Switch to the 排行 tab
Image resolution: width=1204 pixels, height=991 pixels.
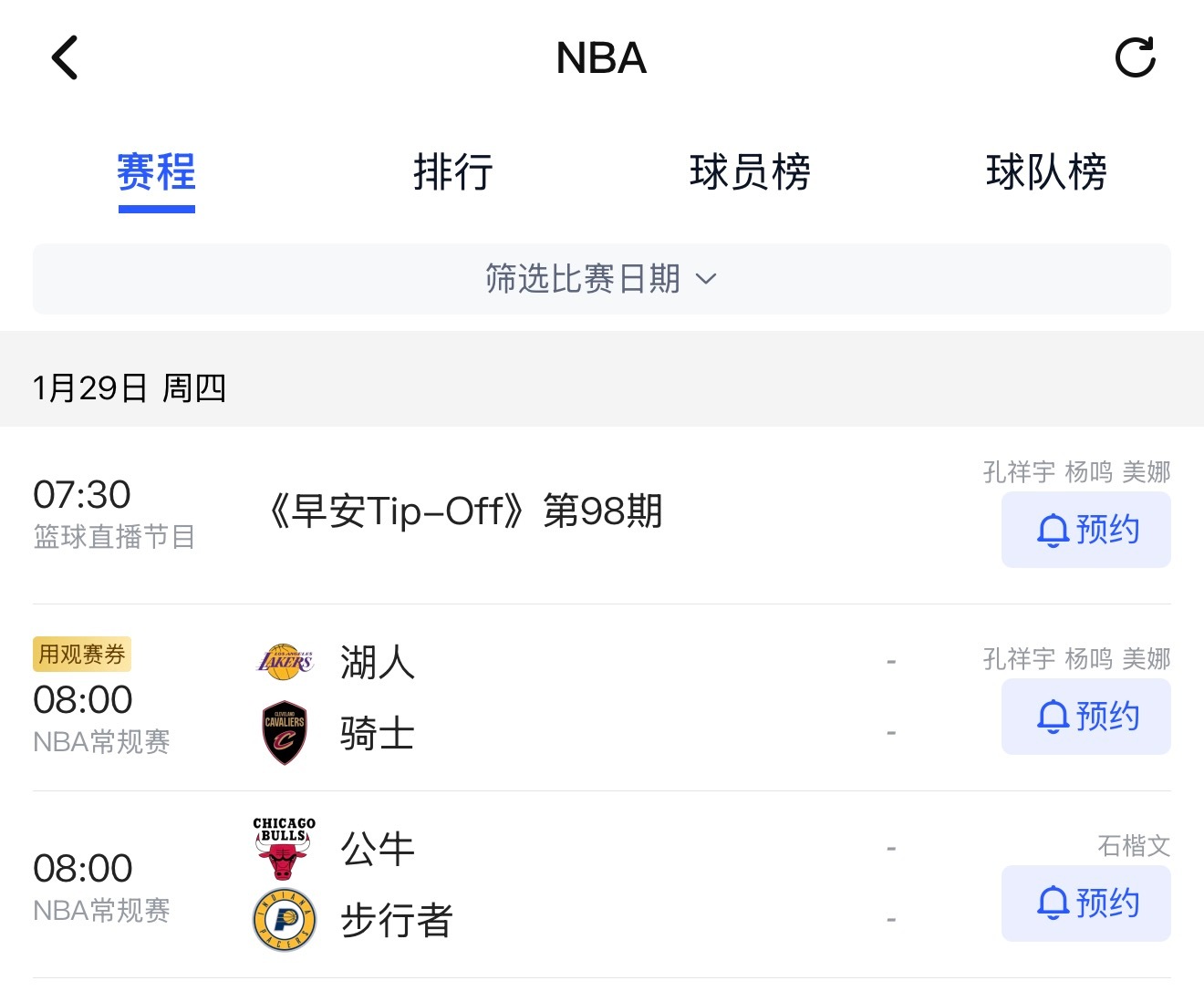[453, 173]
